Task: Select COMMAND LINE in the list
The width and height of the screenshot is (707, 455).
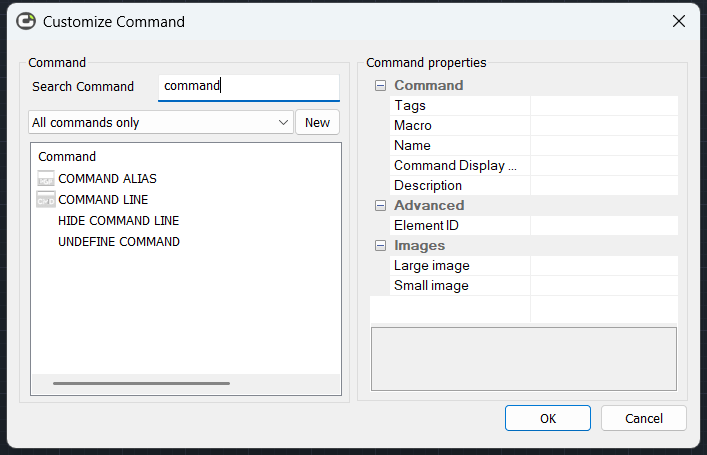Action: (x=103, y=199)
